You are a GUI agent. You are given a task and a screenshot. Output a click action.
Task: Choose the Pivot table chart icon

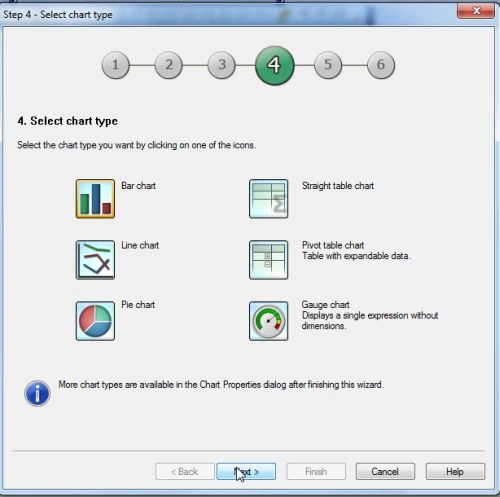pos(269,260)
